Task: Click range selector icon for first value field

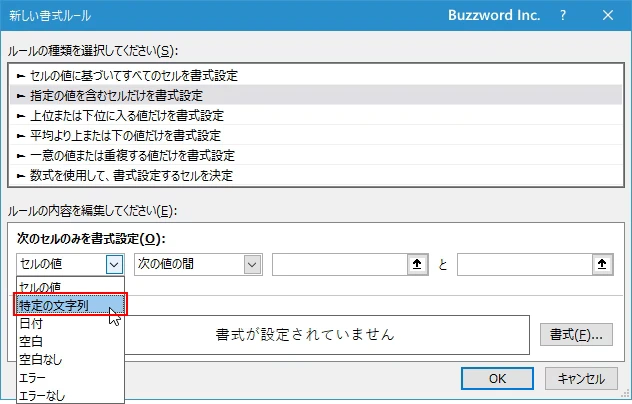Action: tap(417, 264)
